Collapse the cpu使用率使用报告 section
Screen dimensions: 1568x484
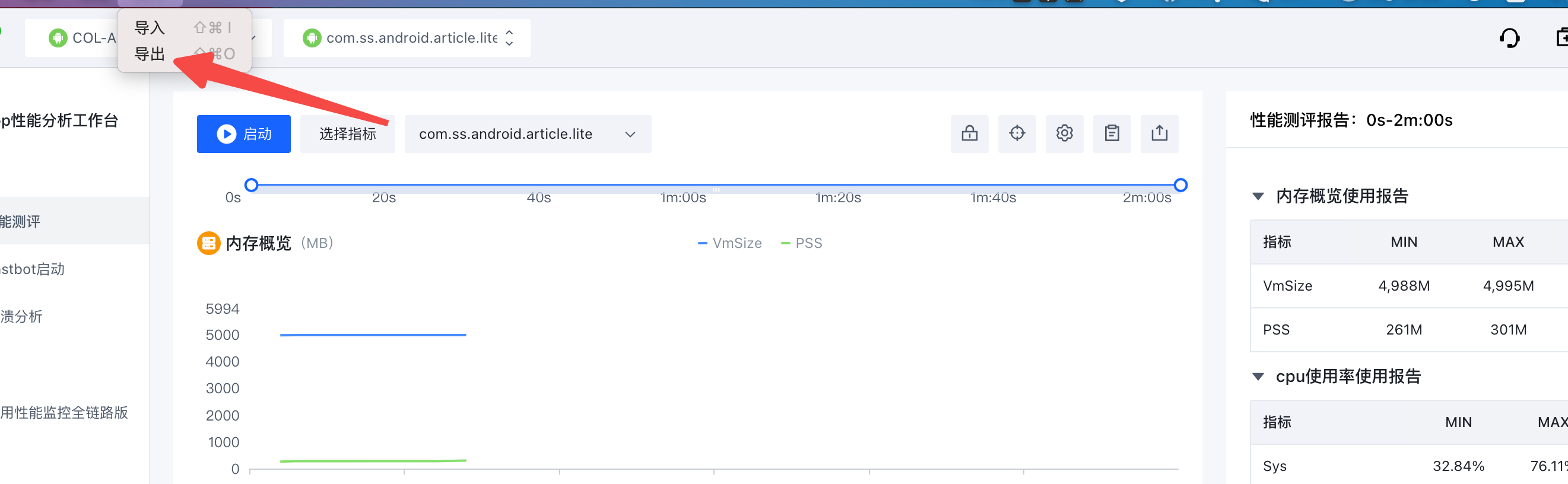(1258, 377)
